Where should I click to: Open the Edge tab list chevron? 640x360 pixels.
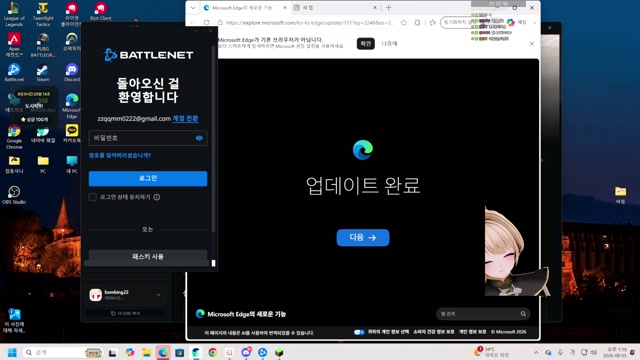point(193,8)
